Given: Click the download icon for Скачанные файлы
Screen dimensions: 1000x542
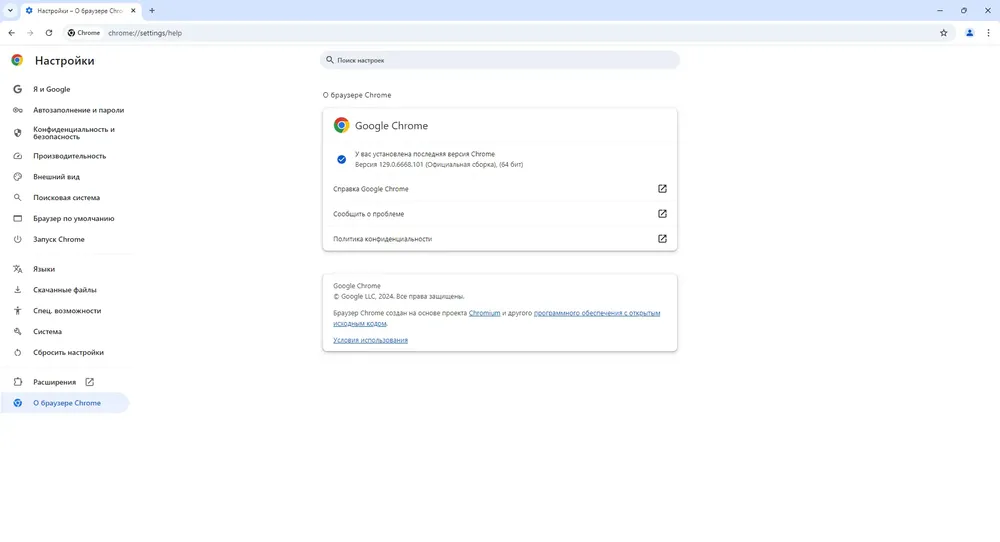Looking at the screenshot, I should point(17,289).
